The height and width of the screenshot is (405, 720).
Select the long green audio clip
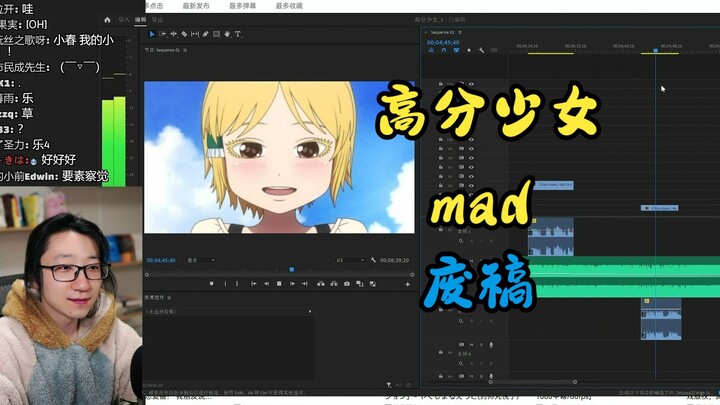click(624, 277)
